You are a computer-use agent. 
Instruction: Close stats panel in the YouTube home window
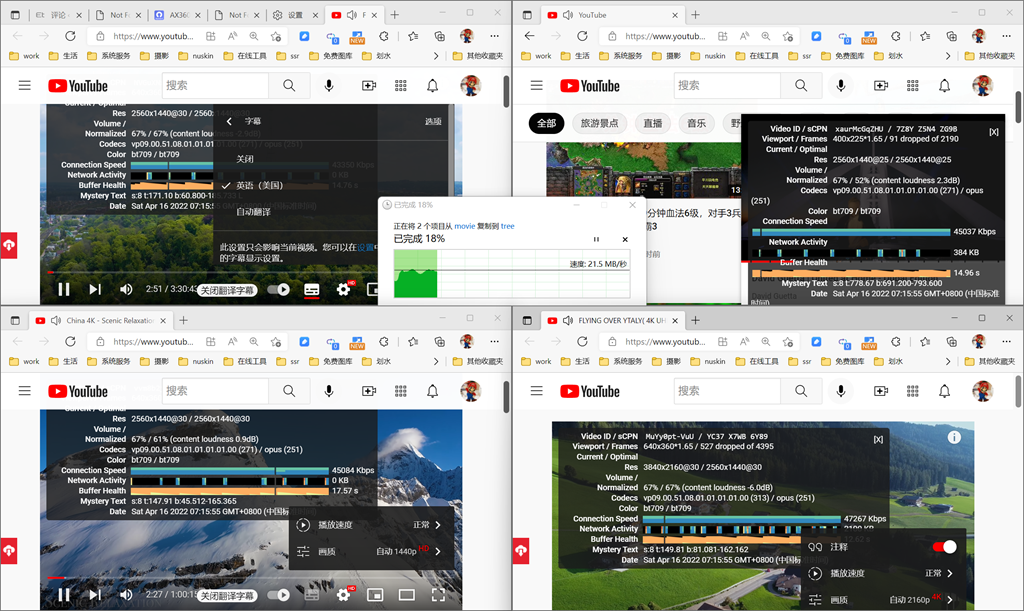point(993,132)
